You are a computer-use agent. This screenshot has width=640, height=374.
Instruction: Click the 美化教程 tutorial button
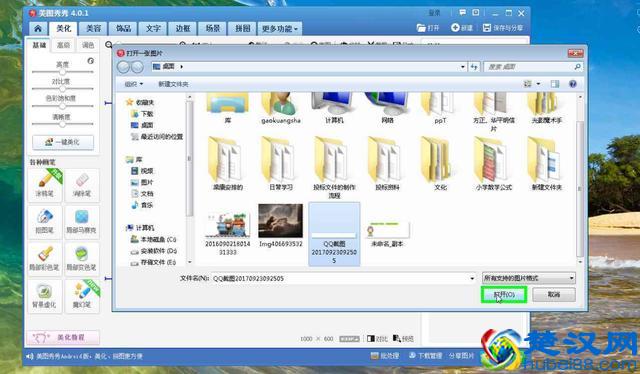(63, 338)
